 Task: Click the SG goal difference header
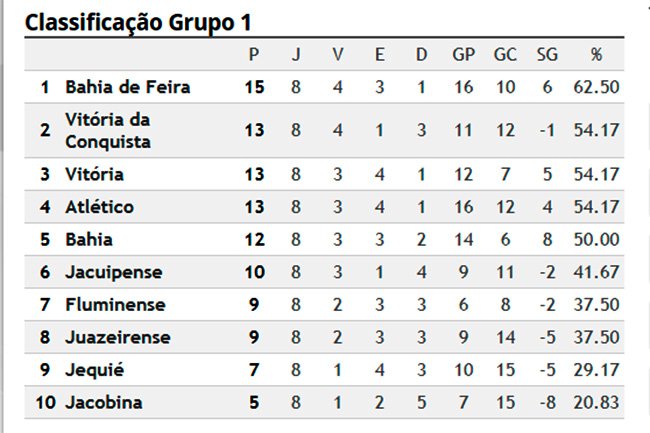pyautogui.click(x=547, y=54)
